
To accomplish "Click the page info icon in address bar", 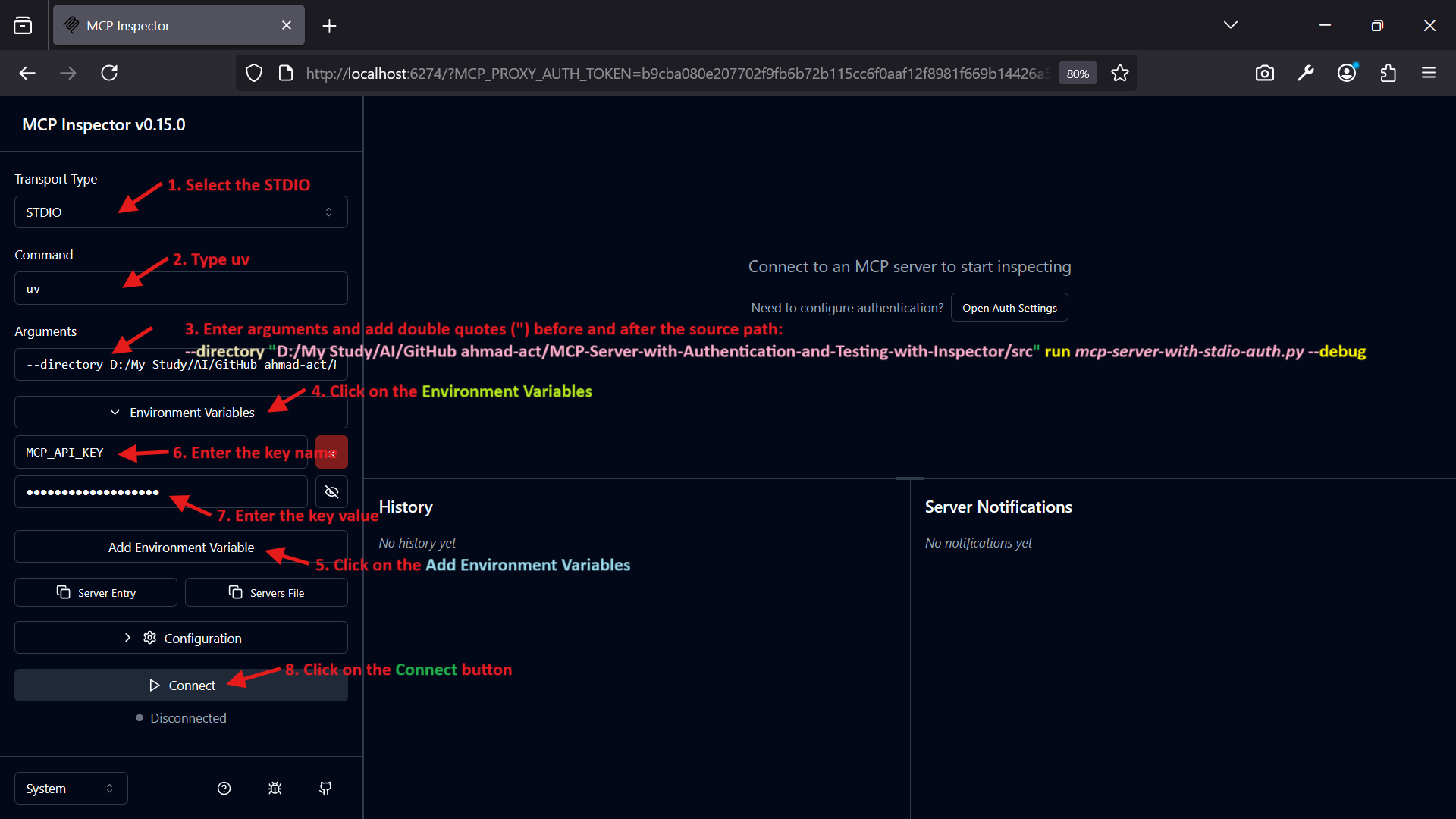I will (286, 74).
